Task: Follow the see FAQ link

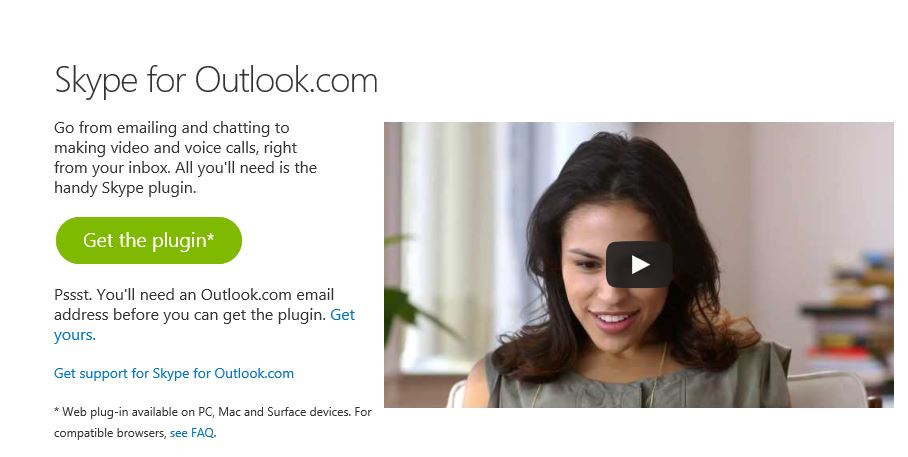Action: tap(192, 433)
